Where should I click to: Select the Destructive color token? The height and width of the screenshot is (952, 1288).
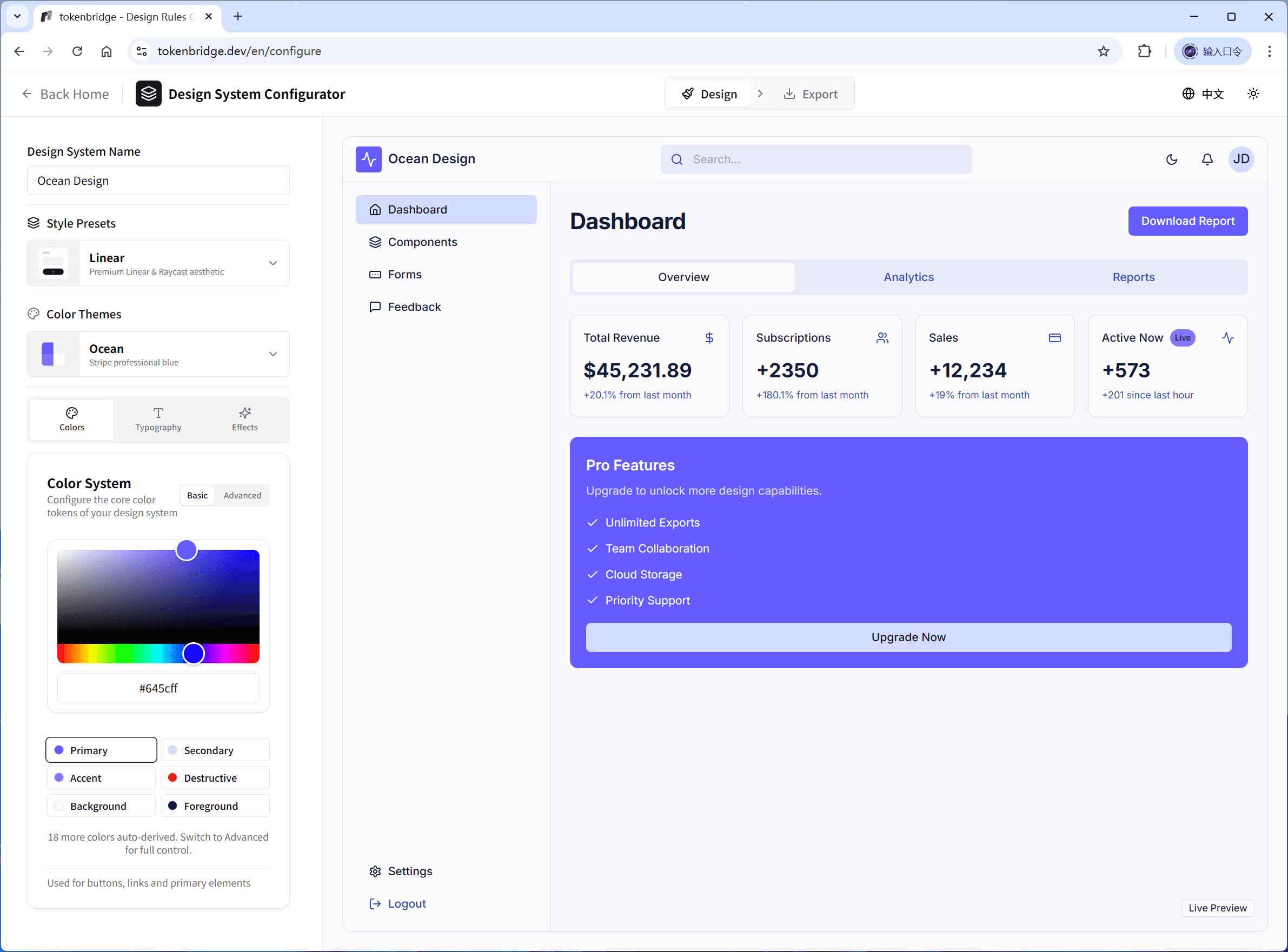click(214, 777)
